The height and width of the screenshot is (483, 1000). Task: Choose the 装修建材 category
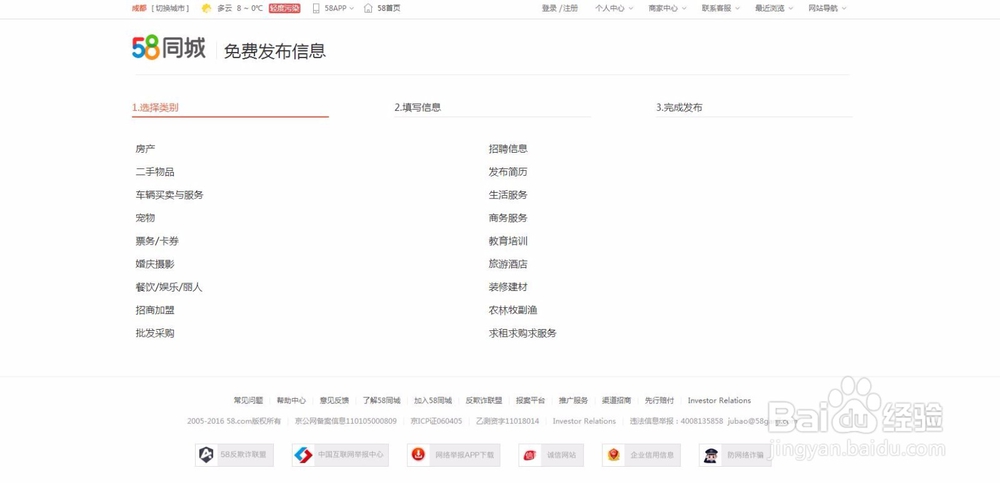tap(508, 287)
